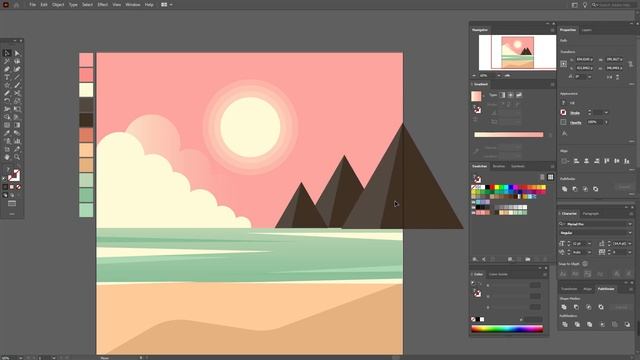640x360 pixels.
Task: Open the font style Regular dropdown
Action: pyautogui.click(x=630, y=233)
